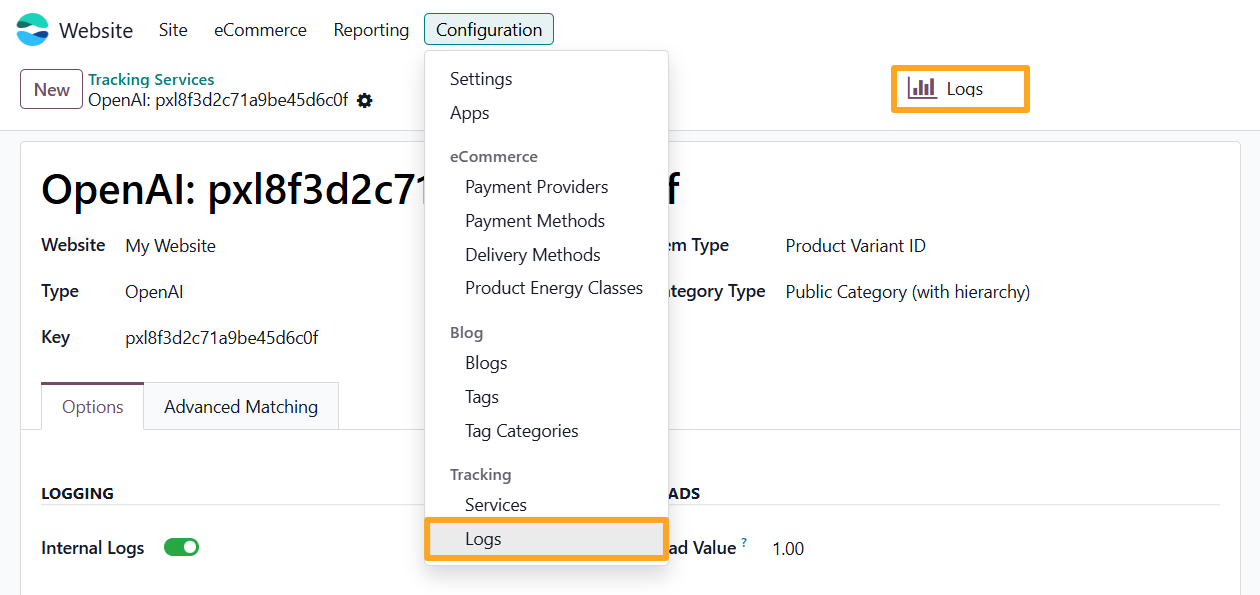
Task: Click the Internal Logs label
Action: (93, 548)
